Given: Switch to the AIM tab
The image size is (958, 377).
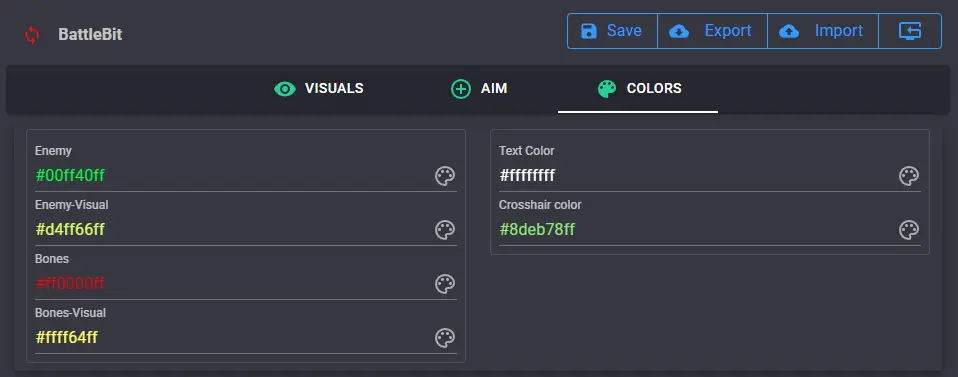Looking at the screenshot, I should (479, 89).
